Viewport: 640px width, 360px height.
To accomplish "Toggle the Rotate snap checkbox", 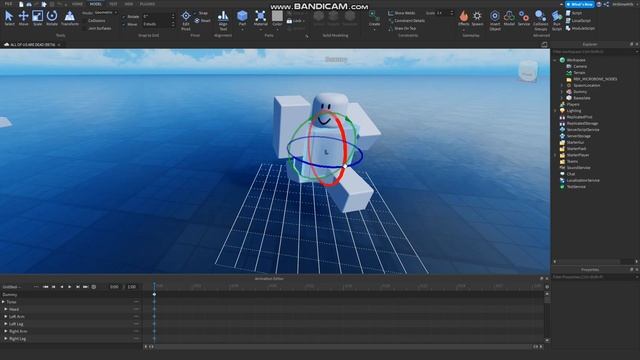I will click(124, 17).
